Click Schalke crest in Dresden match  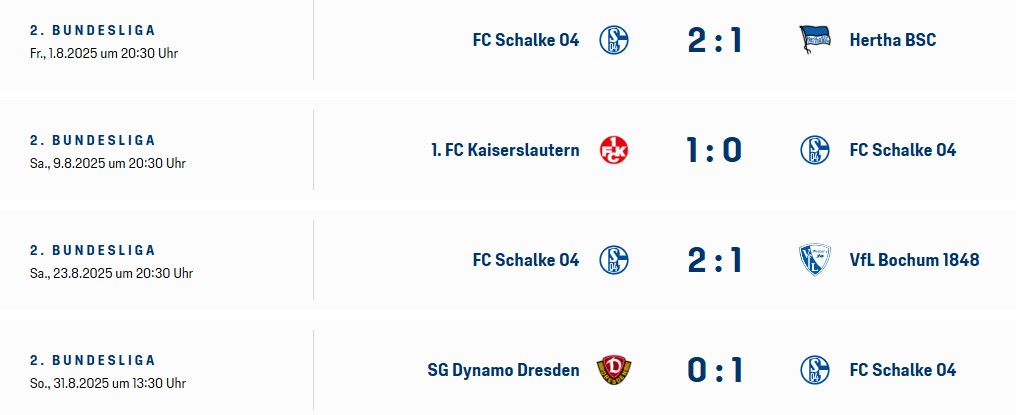814,370
